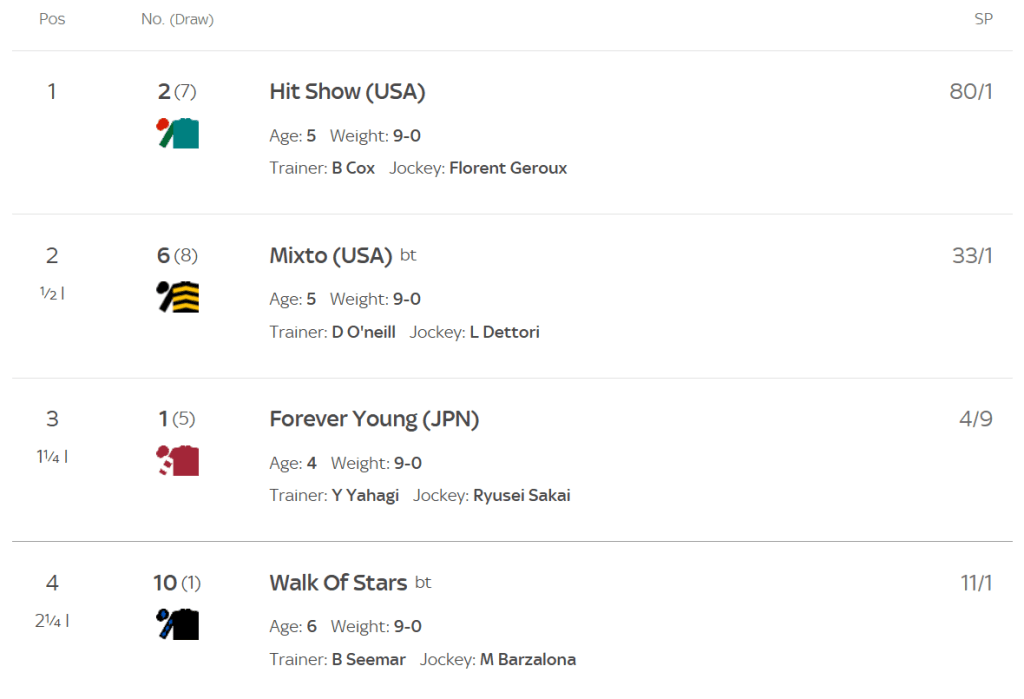1024x699 pixels.
Task: Open the Mixto (USA) horse profile
Action: tap(330, 256)
